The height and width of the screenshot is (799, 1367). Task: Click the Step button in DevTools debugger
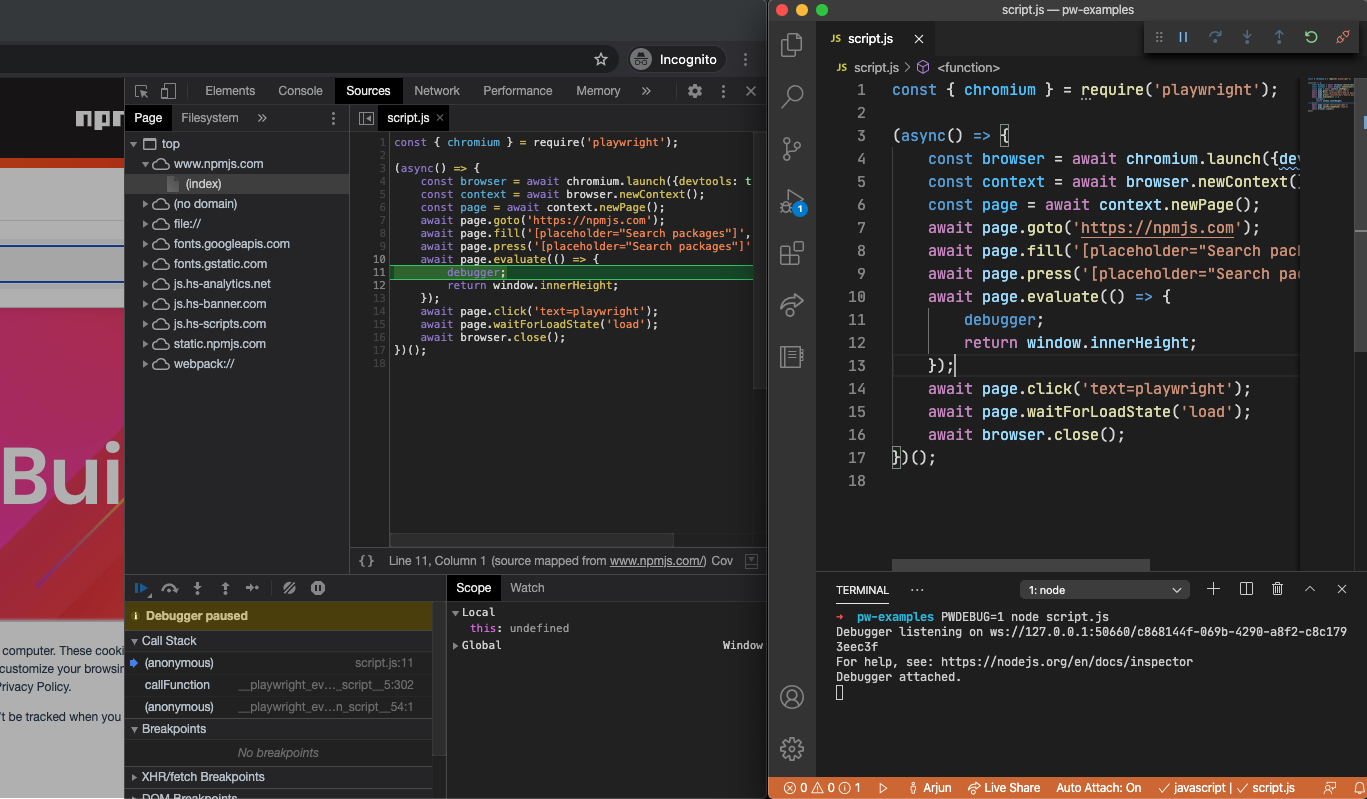click(x=253, y=588)
